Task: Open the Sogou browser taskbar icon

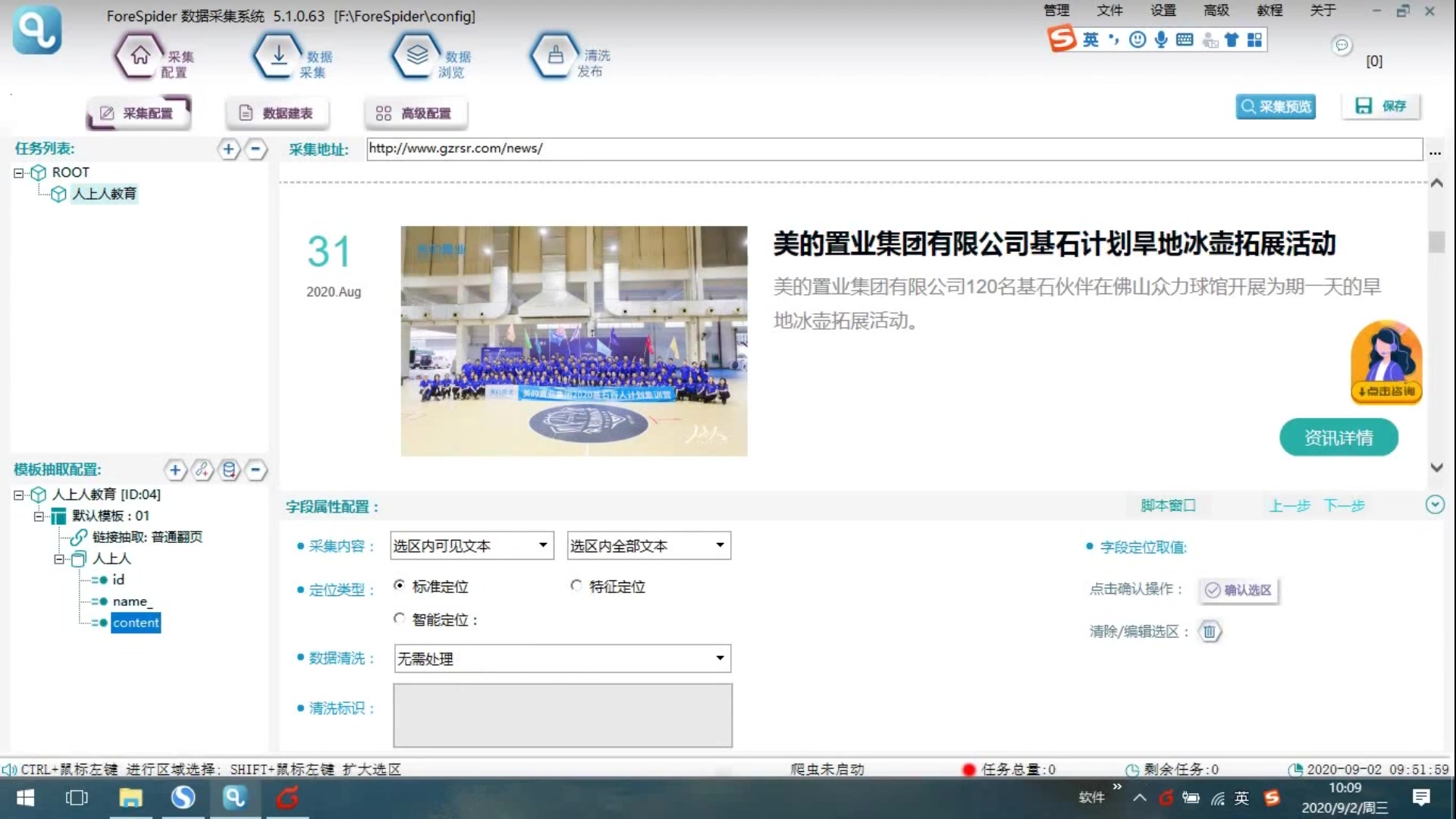Action: tap(183, 798)
